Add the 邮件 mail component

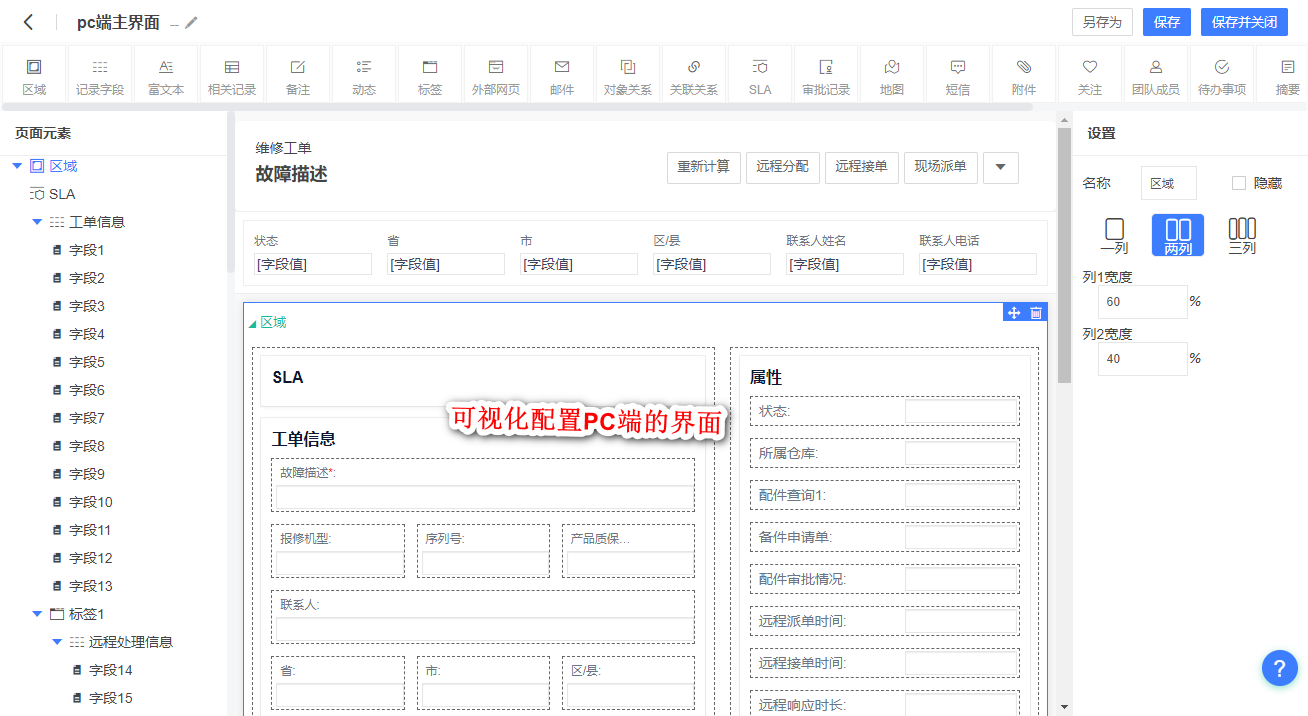pyautogui.click(x=562, y=76)
